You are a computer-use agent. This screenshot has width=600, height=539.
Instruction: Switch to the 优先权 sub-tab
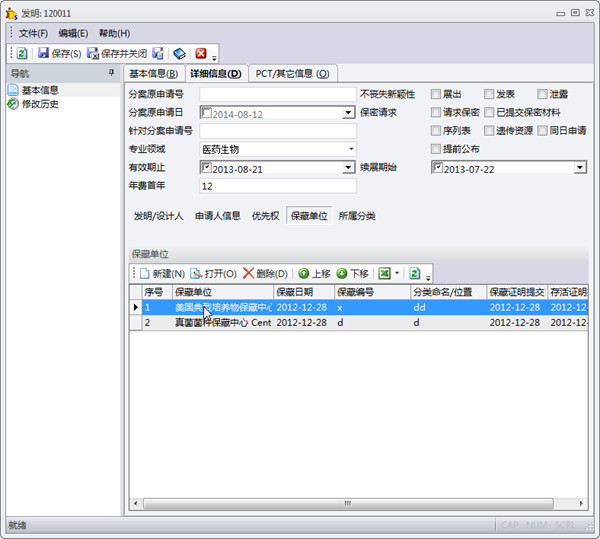point(265,216)
